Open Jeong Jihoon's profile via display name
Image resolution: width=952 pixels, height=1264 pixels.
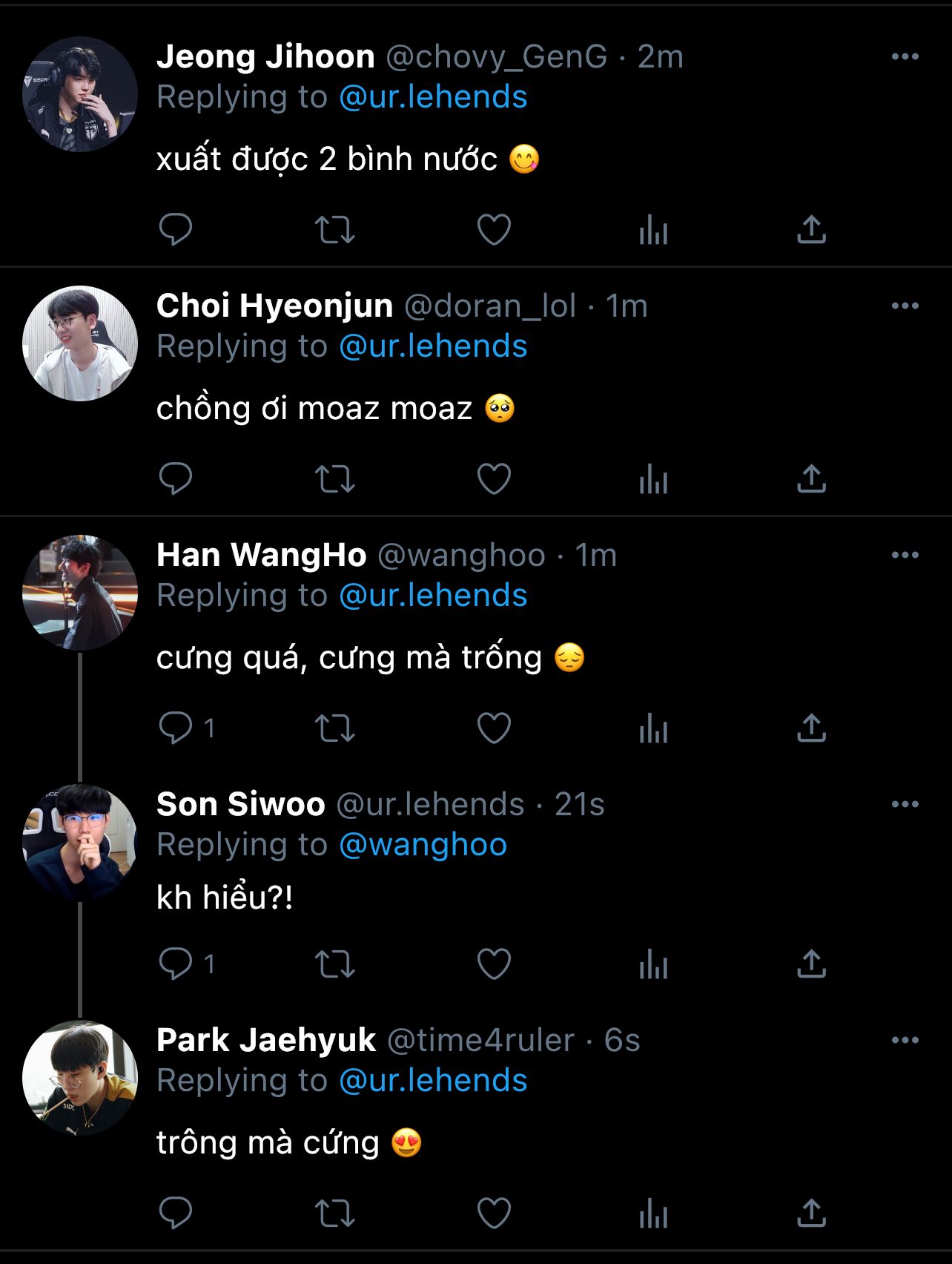265,57
